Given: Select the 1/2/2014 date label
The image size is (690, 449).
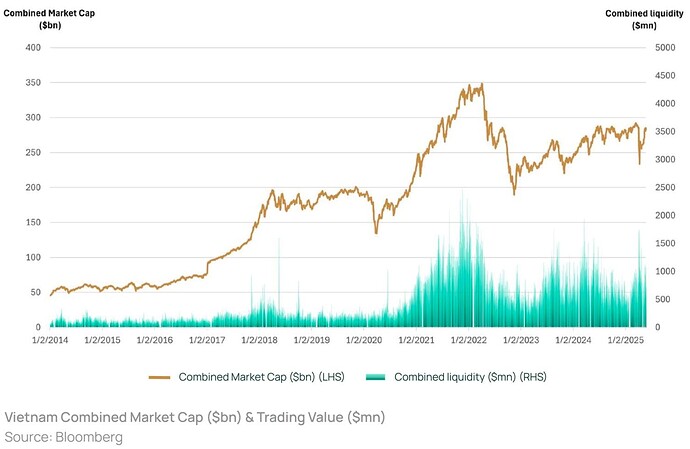Looking at the screenshot, I should [x=50, y=340].
